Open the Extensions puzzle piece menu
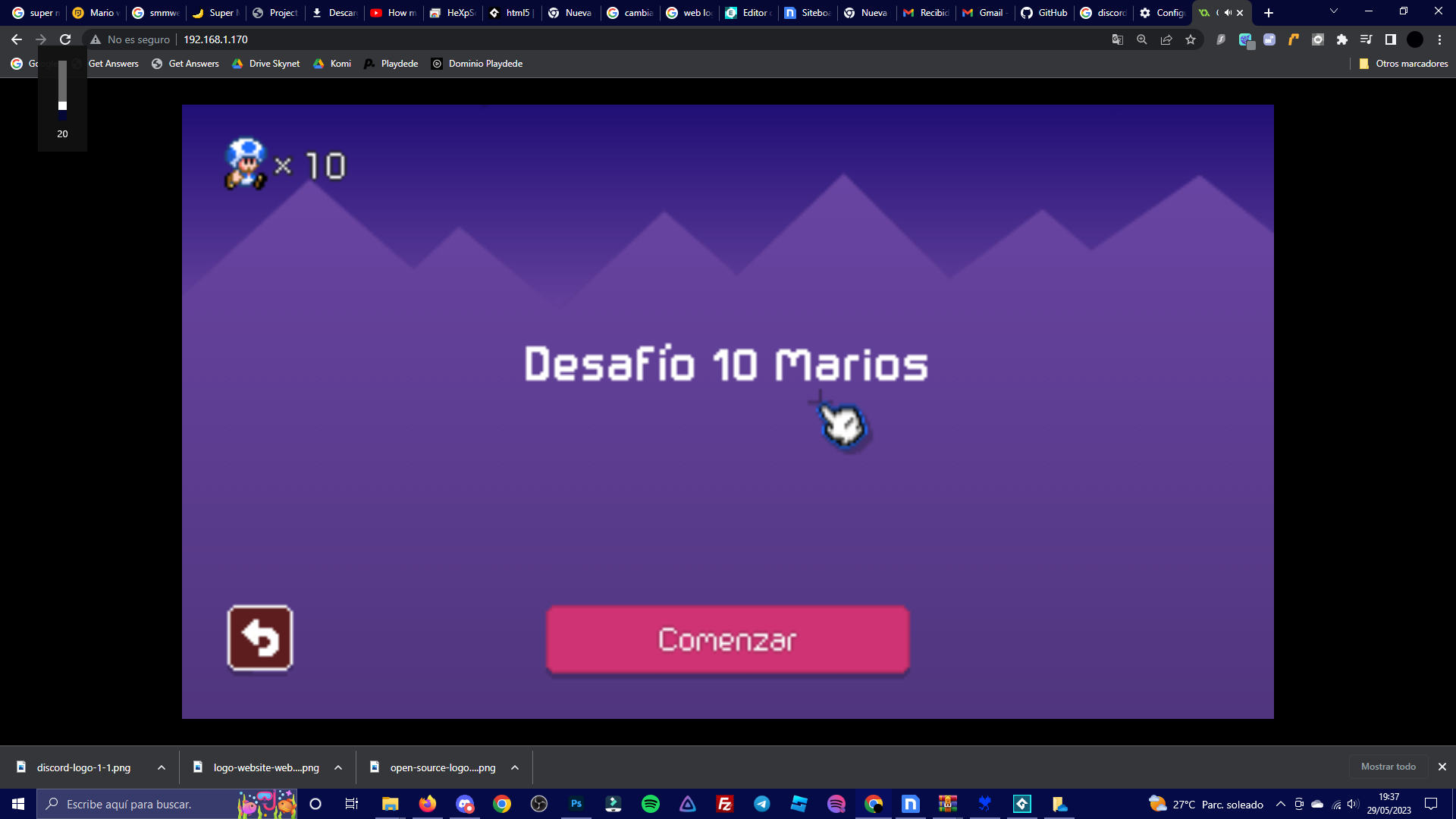This screenshot has height=819, width=1456. tap(1342, 39)
